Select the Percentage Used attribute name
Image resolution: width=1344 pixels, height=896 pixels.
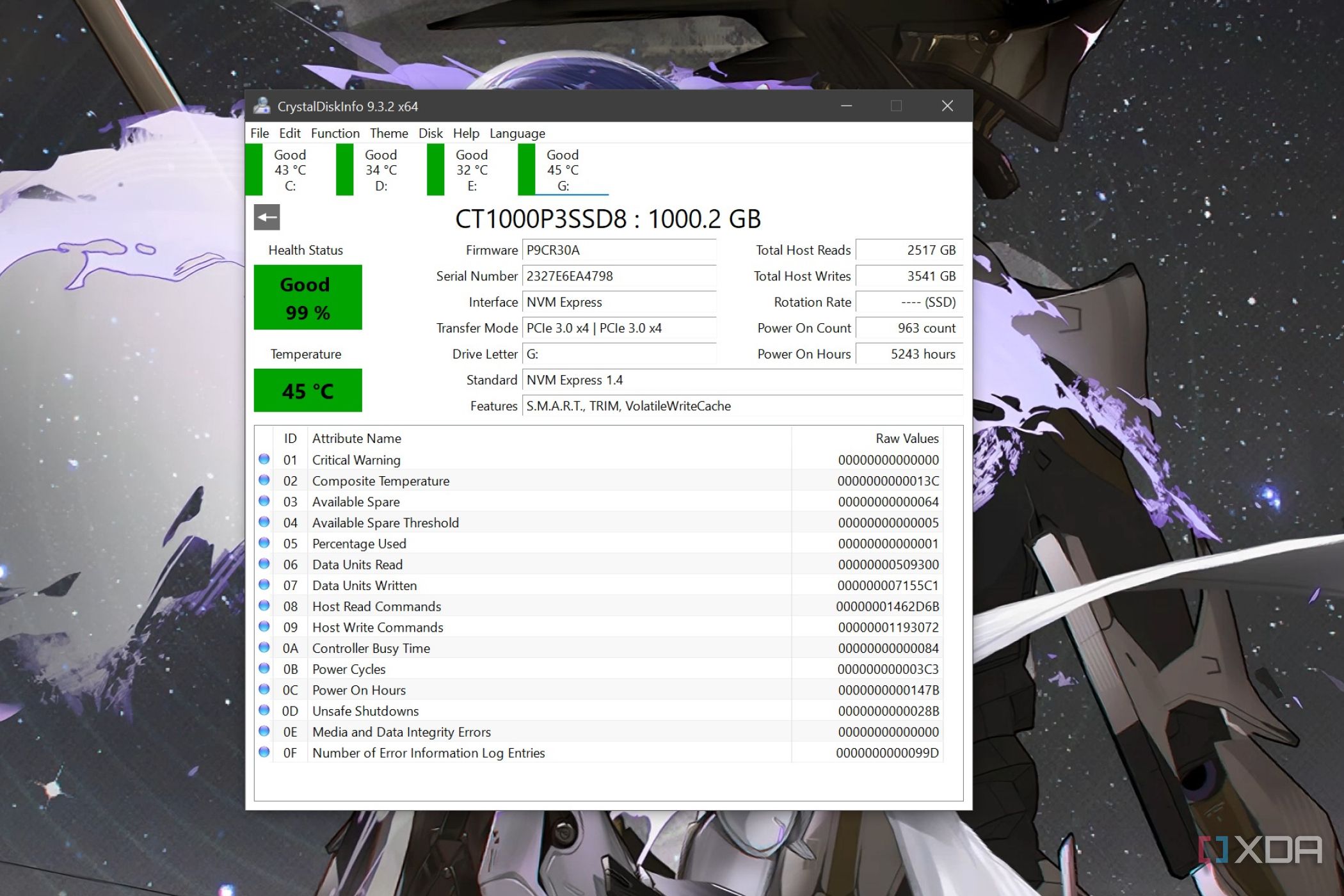[x=359, y=543]
